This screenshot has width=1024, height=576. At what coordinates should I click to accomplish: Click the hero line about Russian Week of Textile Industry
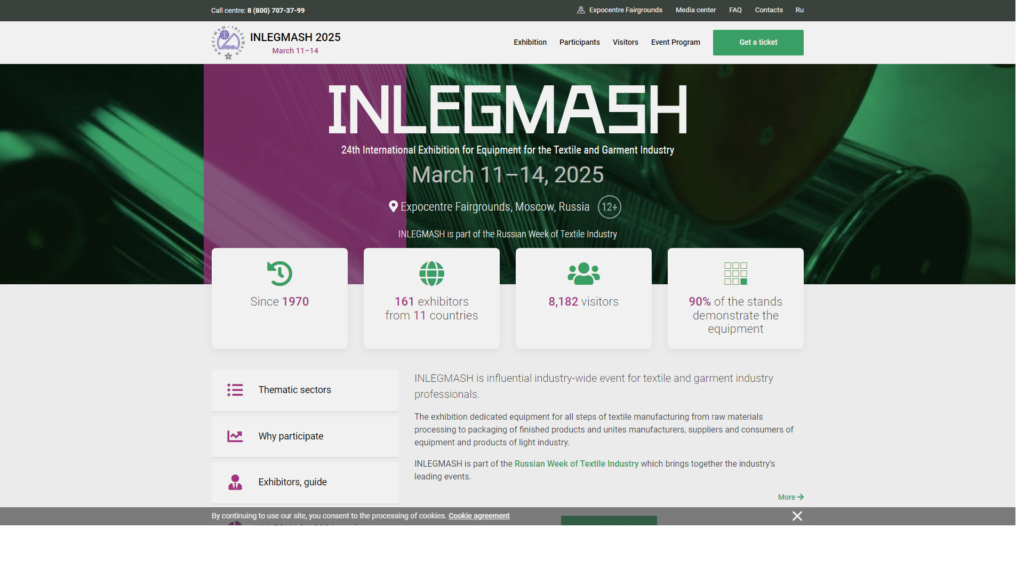click(x=507, y=234)
